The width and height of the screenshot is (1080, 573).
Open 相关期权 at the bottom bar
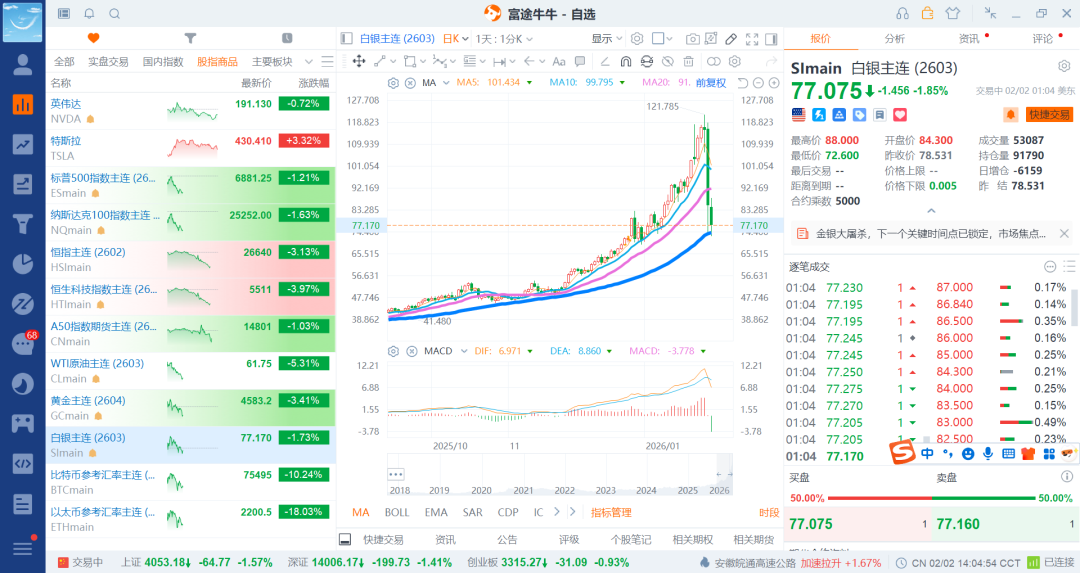[692, 539]
